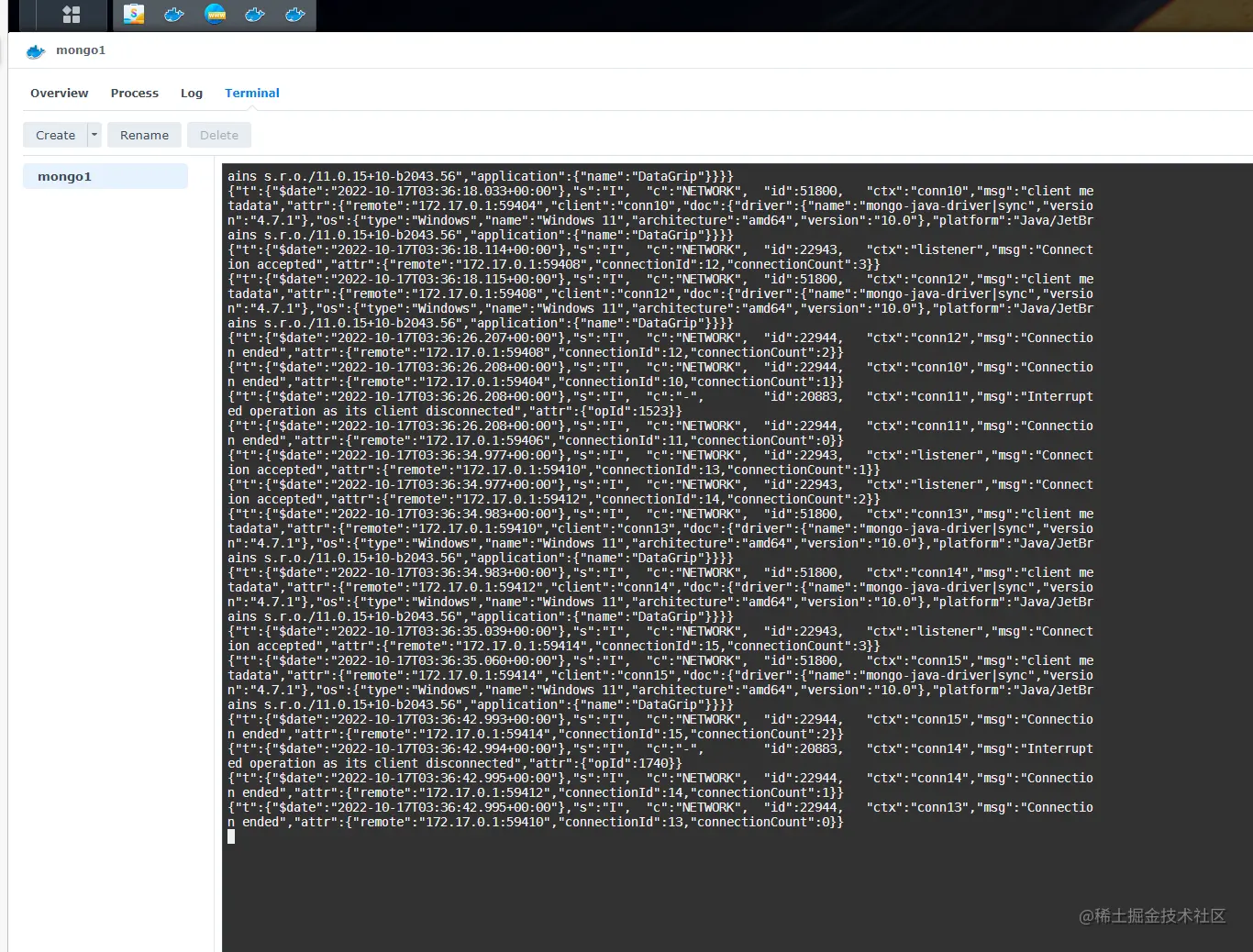Screen dimensions: 1253x952
Task: Click the "connectionId":13,"connectionCount":0 log line
Action: click(x=536, y=822)
